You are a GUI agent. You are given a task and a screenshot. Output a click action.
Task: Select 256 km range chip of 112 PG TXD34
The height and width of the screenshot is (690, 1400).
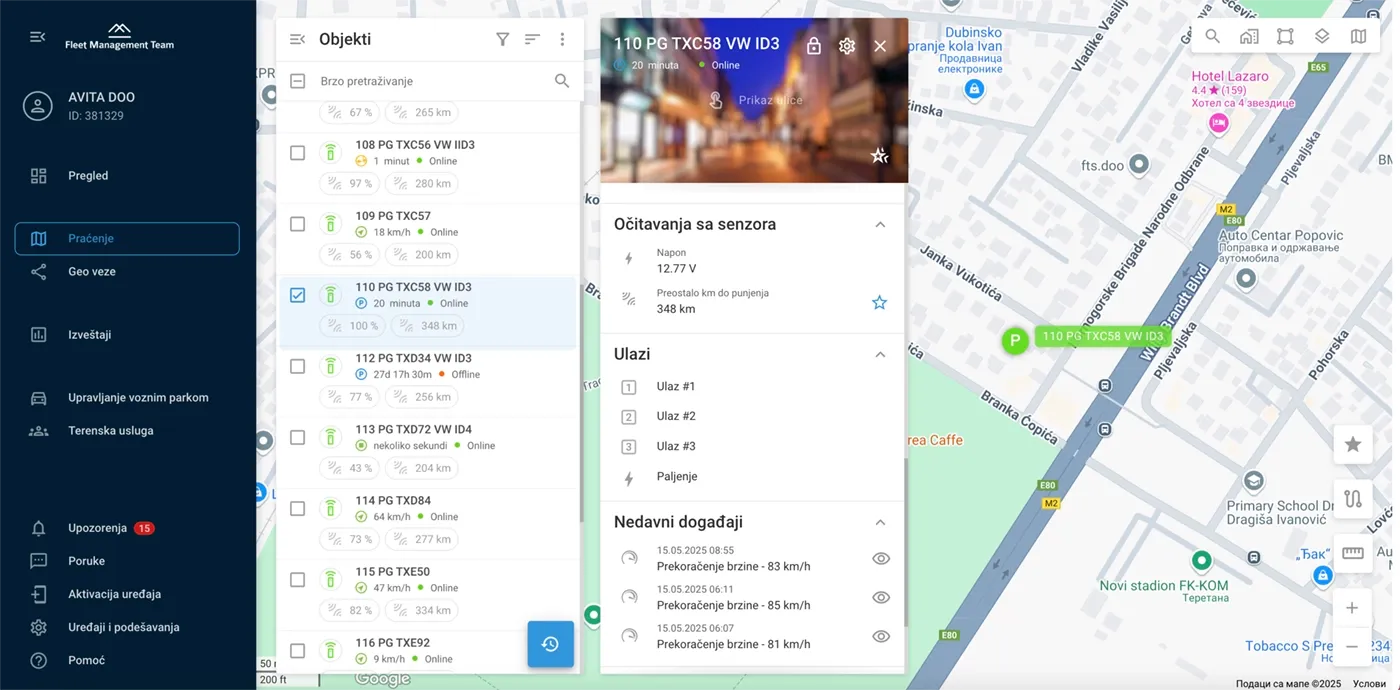pos(423,397)
